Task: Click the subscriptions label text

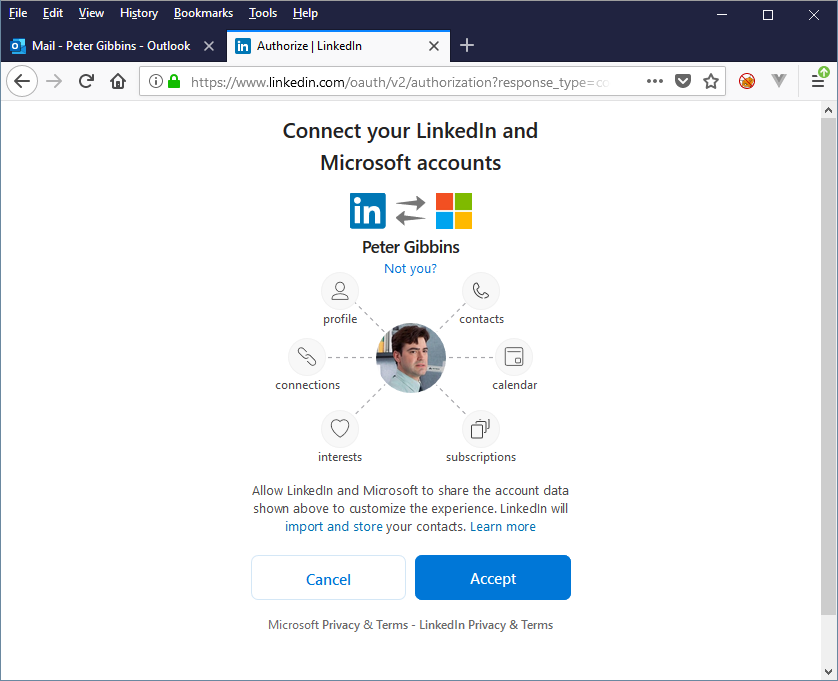Action: click(x=481, y=457)
